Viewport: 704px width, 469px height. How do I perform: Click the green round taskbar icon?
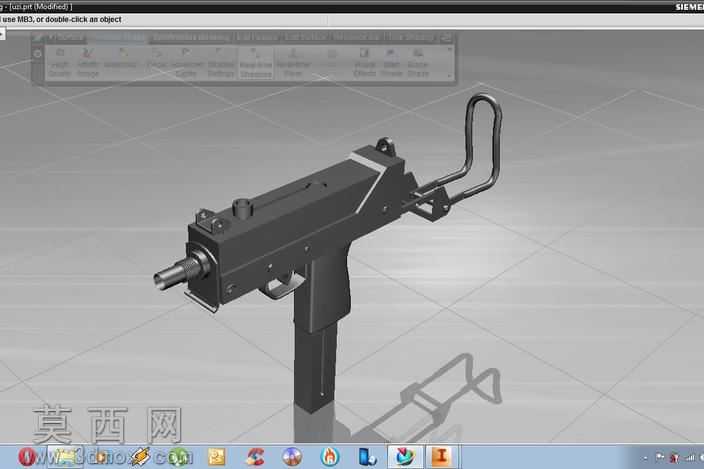coord(178,457)
